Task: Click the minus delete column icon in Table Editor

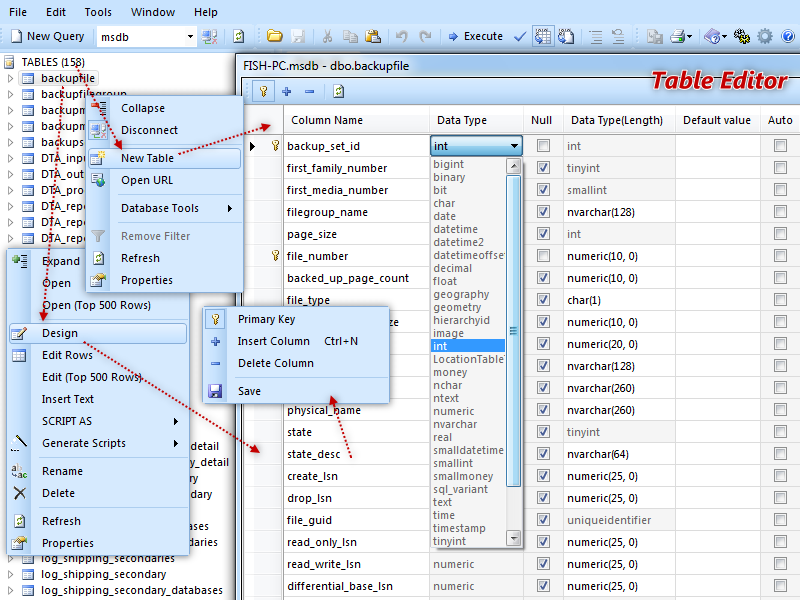Action: (309, 91)
